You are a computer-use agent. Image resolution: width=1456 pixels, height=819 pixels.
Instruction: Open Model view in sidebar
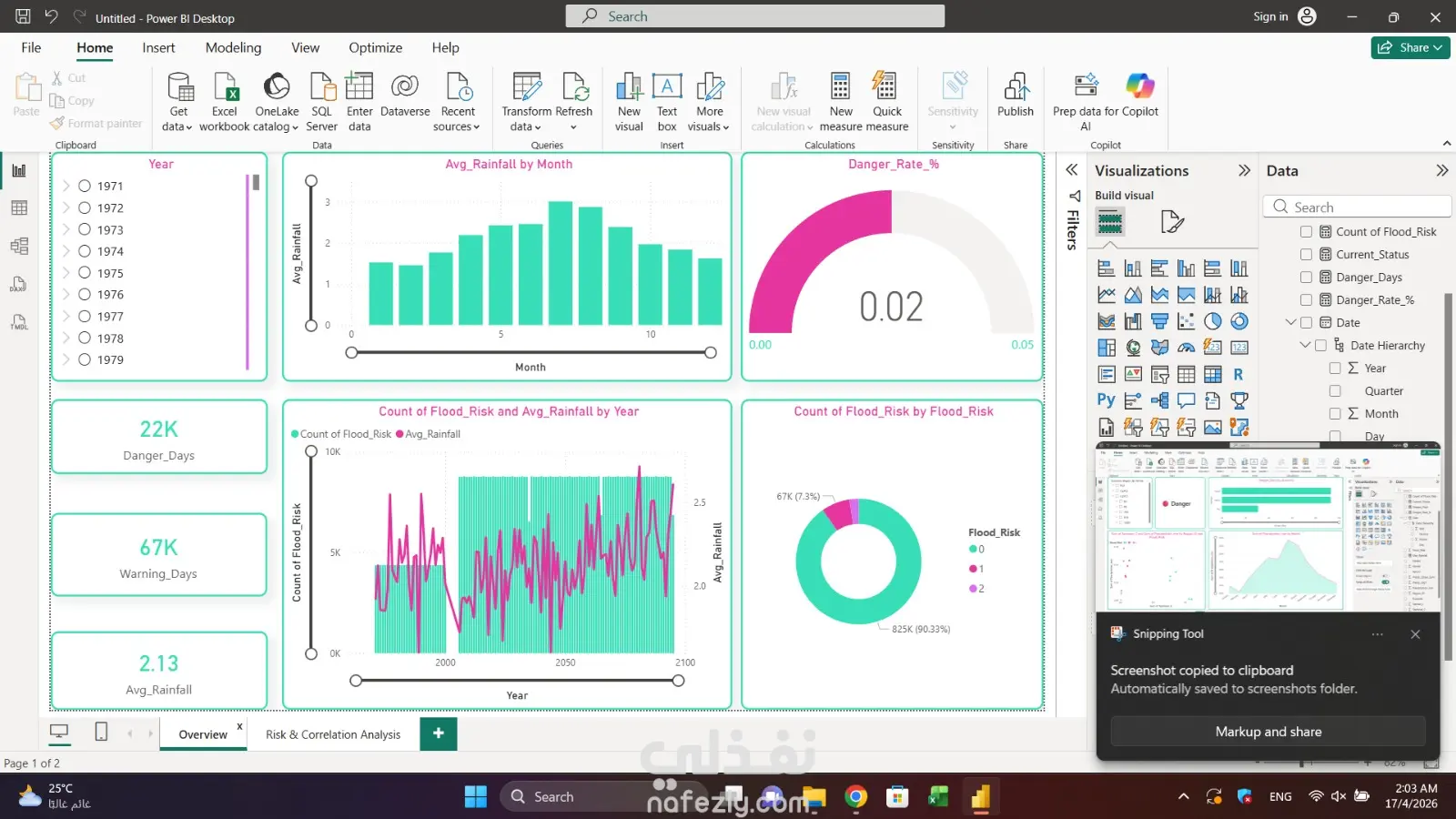click(19, 246)
